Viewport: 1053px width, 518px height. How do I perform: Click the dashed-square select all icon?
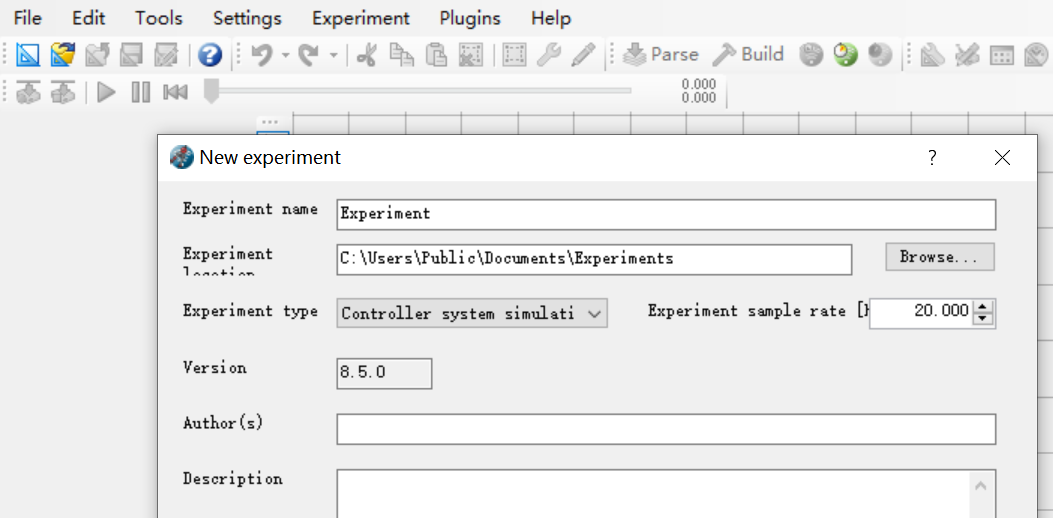[x=514, y=54]
